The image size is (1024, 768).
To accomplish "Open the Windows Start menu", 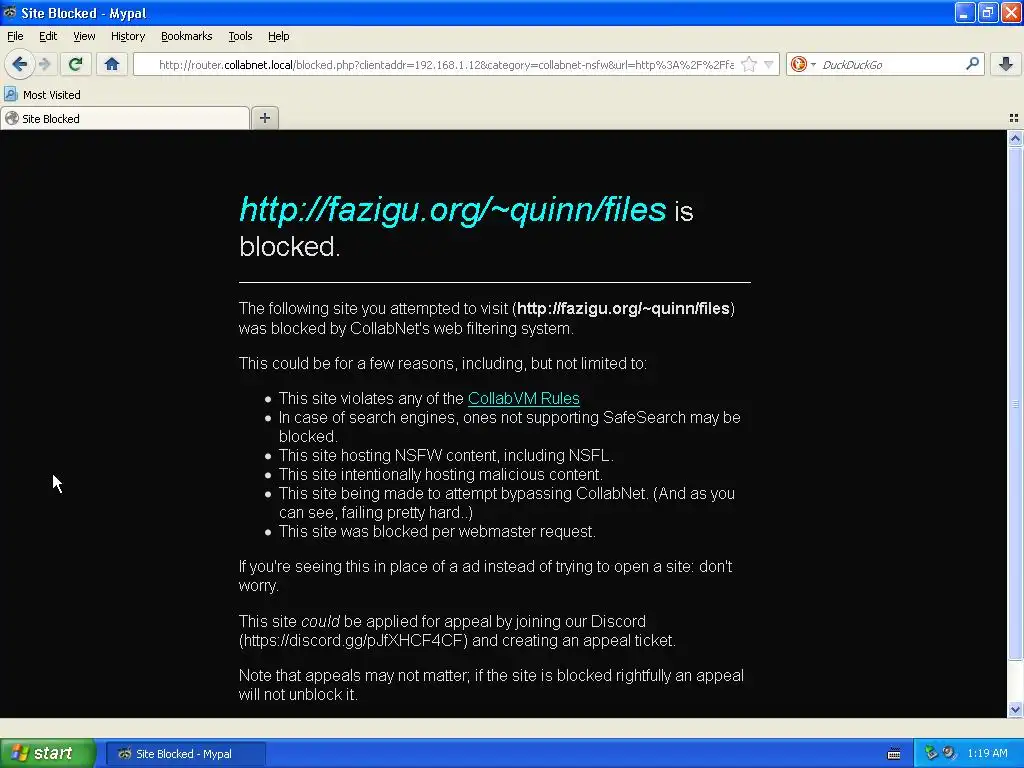I will [47, 754].
